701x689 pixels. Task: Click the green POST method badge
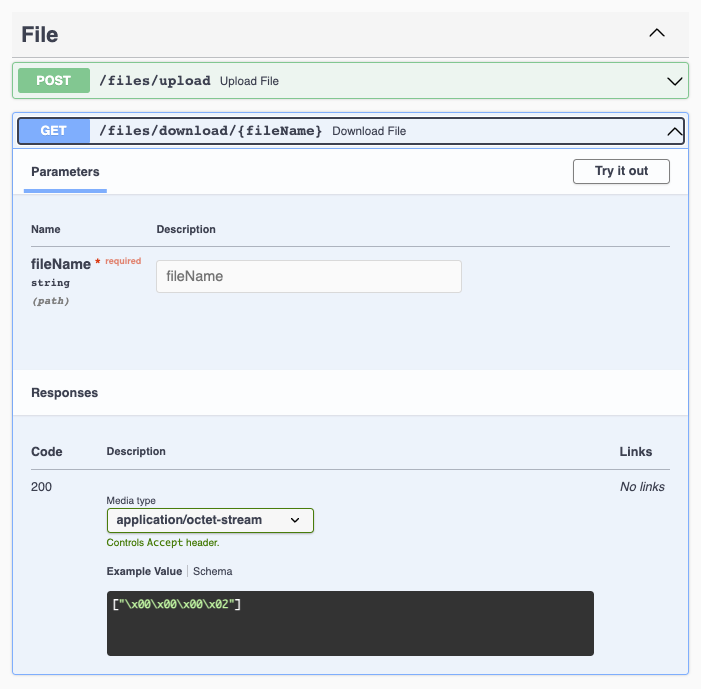(53, 81)
